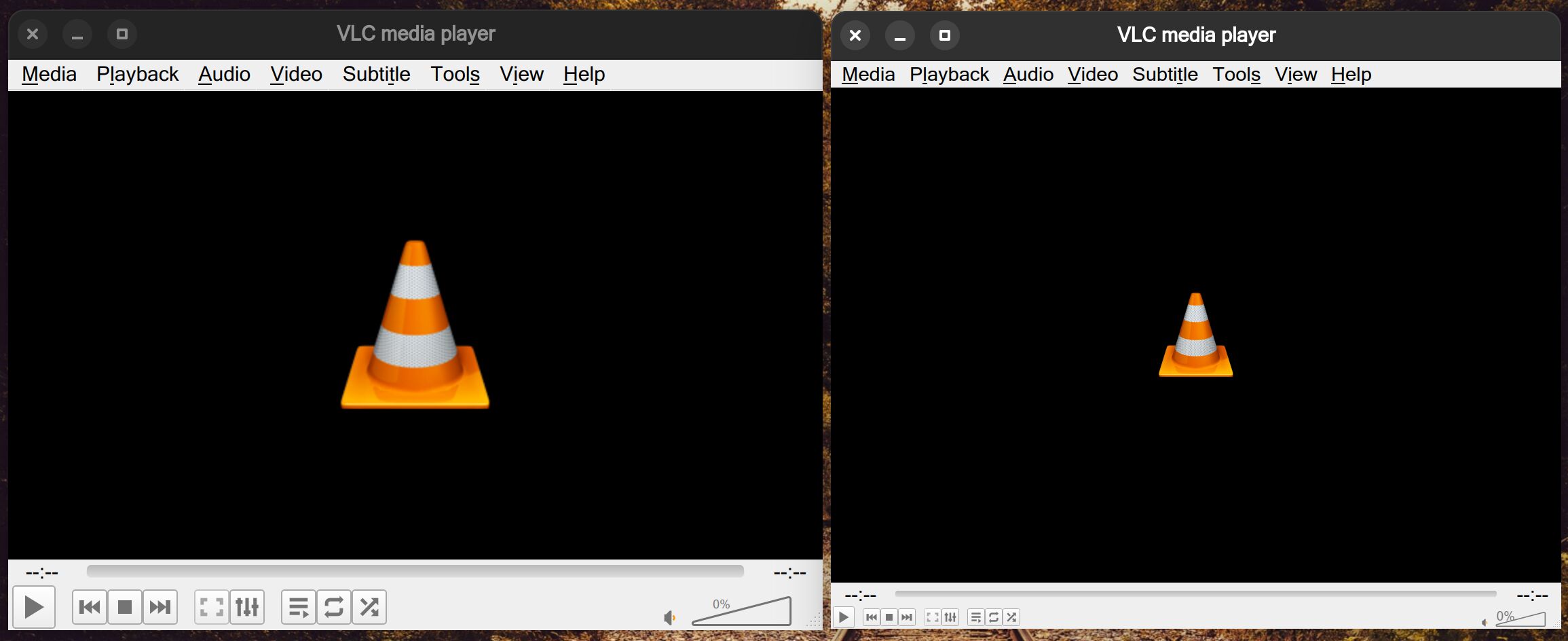Image resolution: width=1568 pixels, height=641 pixels.
Task: Click the seek bar in left VLC window
Action: [x=415, y=571]
